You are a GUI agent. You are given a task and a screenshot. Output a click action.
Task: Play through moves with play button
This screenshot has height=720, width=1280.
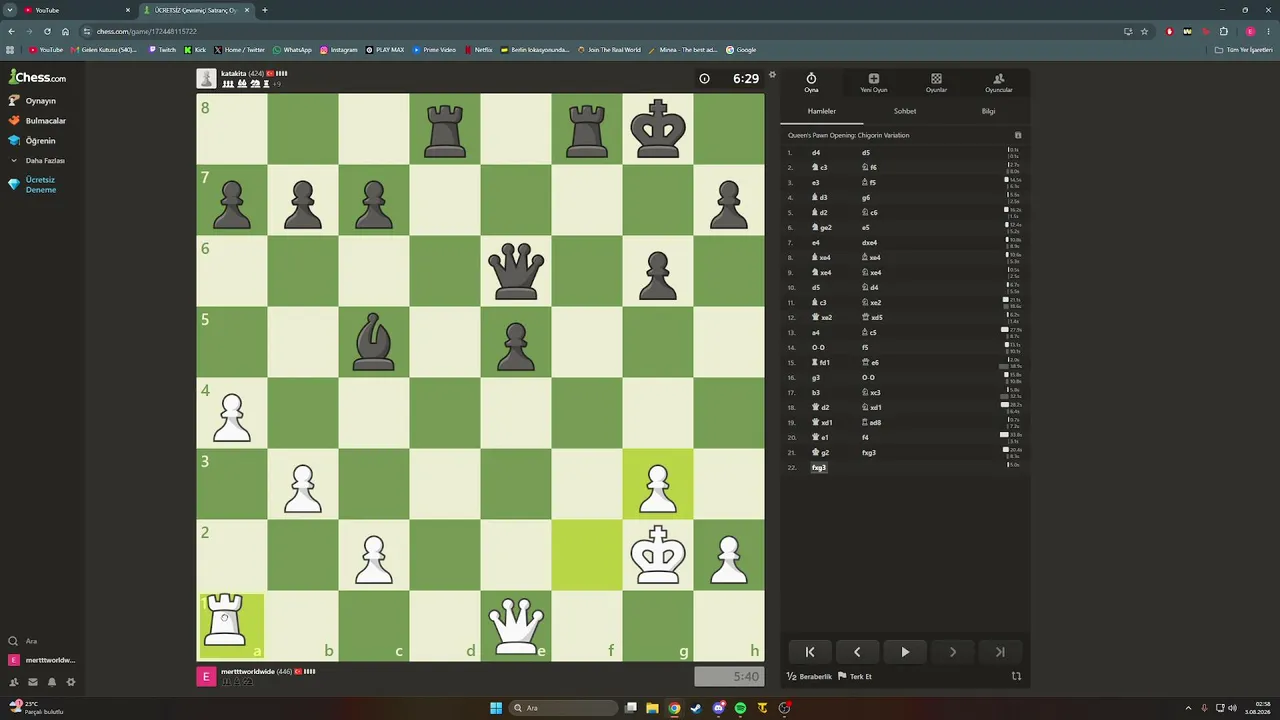click(905, 652)
